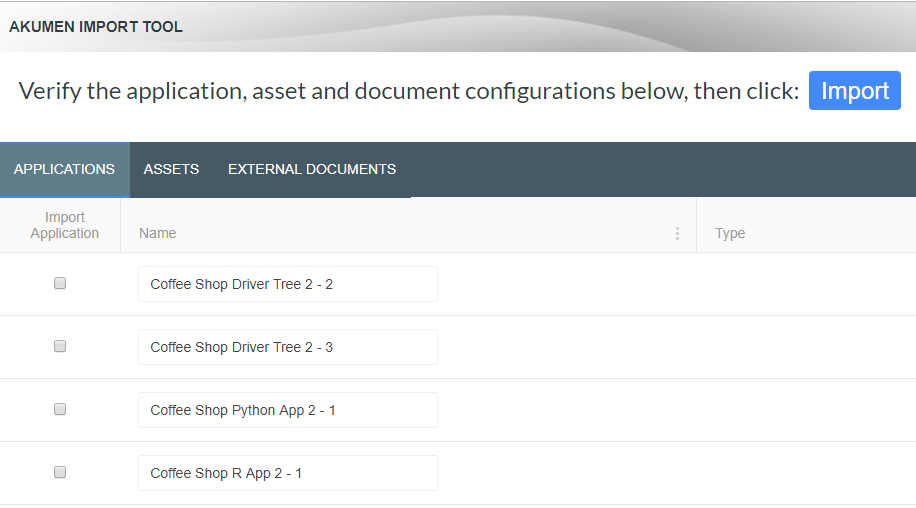The width and height of the screenshot is (916, 508).
Task: Check import box for Coffee Shop Driver Tree 2 - 2
Action: (x=60, y=284)
